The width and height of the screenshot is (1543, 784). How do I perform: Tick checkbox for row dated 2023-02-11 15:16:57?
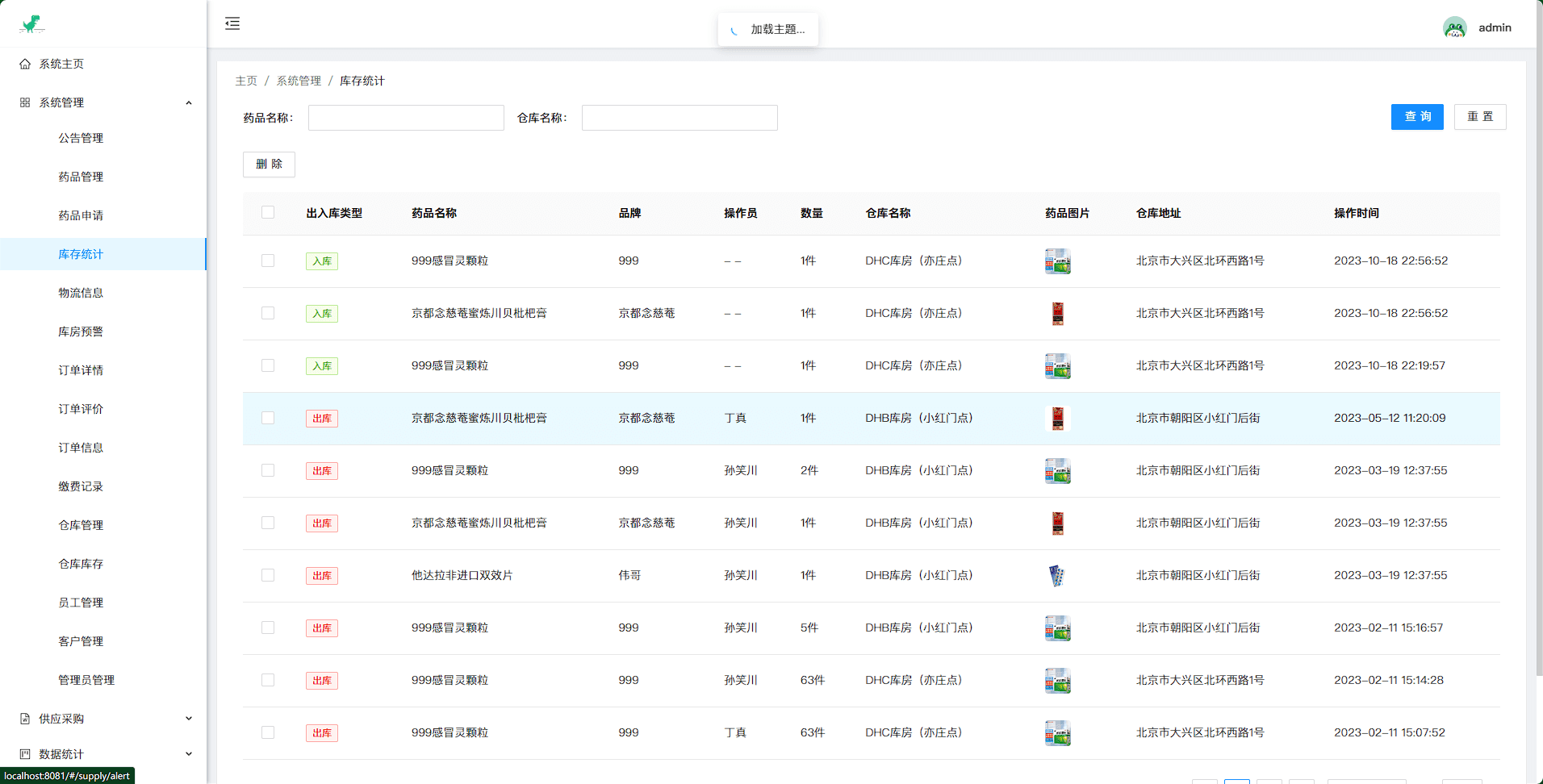[268, 628]
